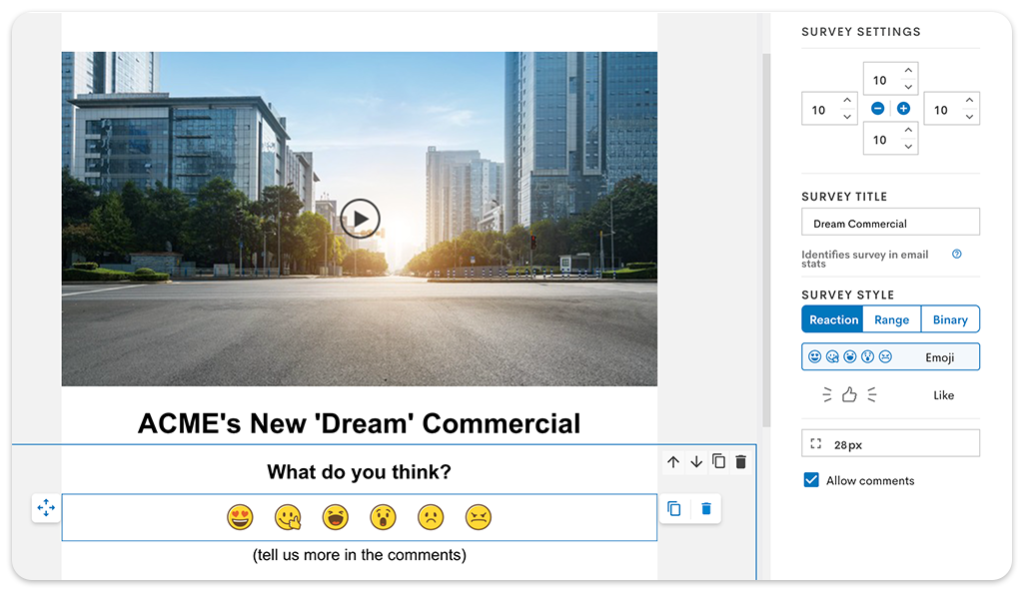The height and width of the screenshot is (594, 1024).
Task: Click the blue minus padding button
Action: click(x=878, y=108)
